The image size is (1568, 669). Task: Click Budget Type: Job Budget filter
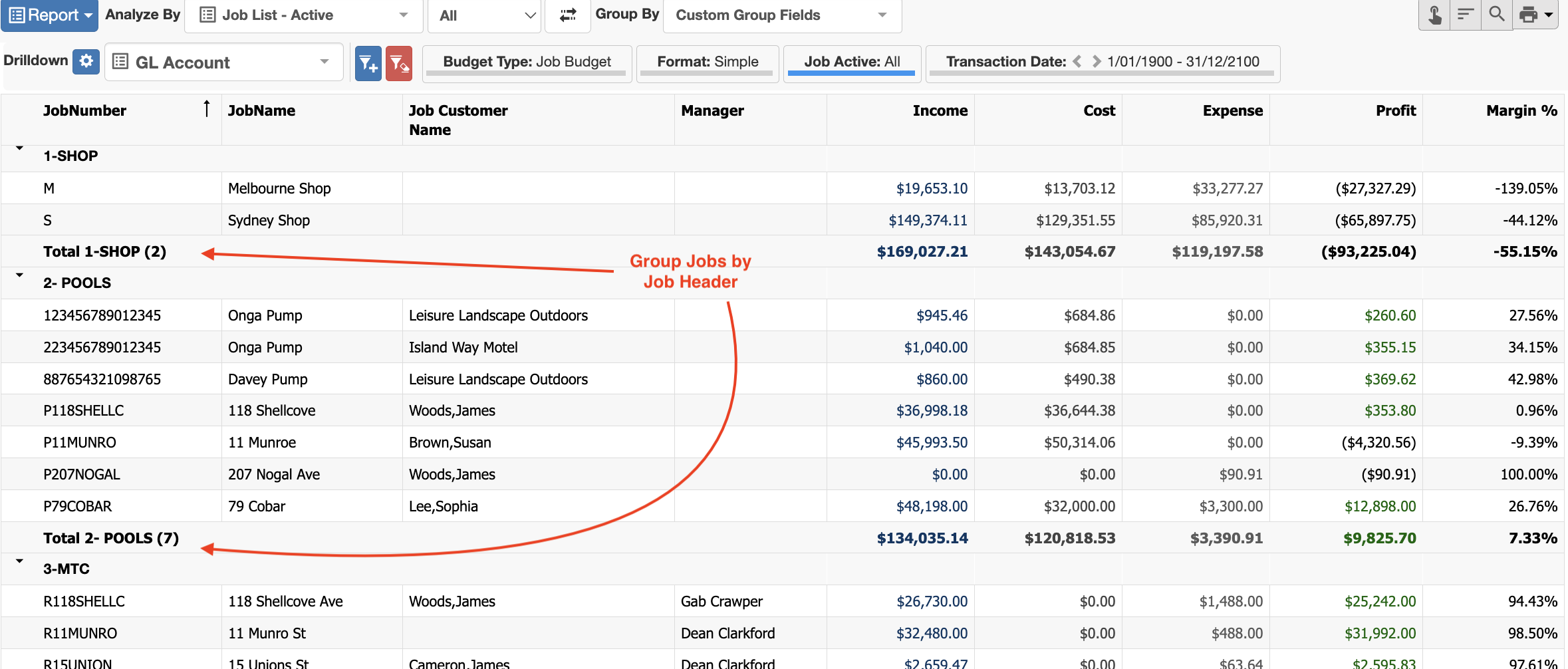pyautogui.click(x=527, y=63)
